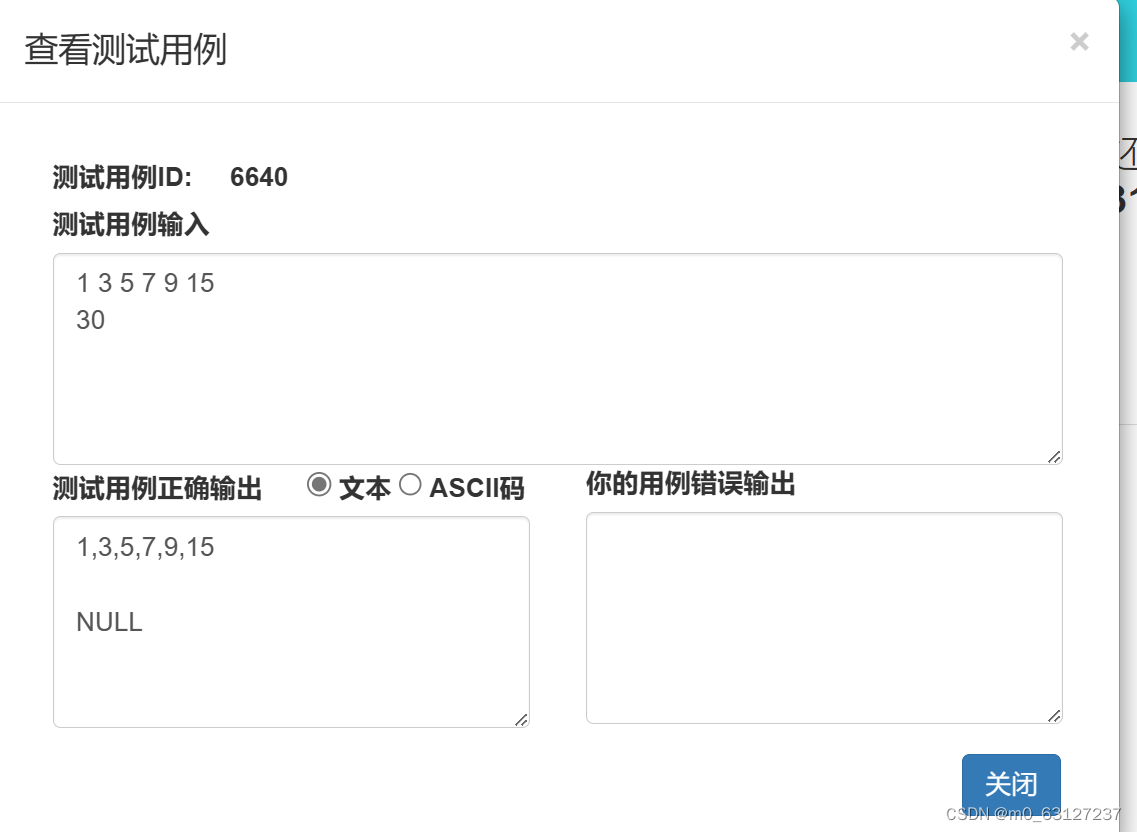Click the test case ID value 6640
The image size is (1137, 832).
(x=259, y=177)
